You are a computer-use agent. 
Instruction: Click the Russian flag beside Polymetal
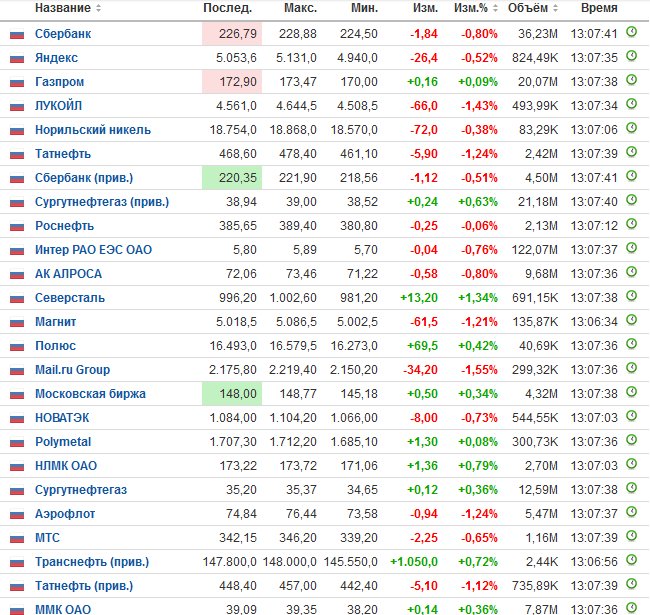coord(17,443)
